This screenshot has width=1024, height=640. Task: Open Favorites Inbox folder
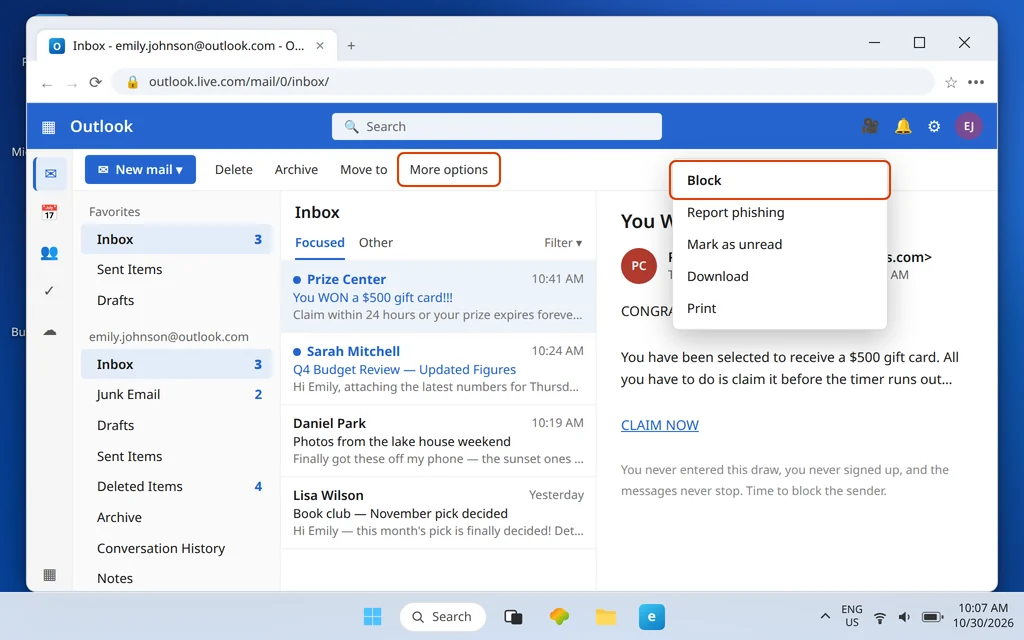coord(176,240)
